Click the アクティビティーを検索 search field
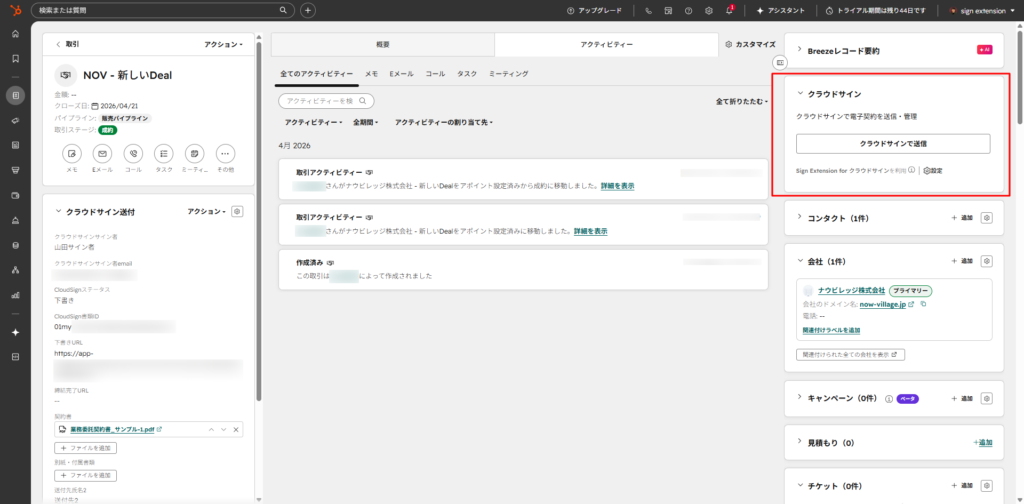This screenshot has height=504, width=1024. [326, 101]
